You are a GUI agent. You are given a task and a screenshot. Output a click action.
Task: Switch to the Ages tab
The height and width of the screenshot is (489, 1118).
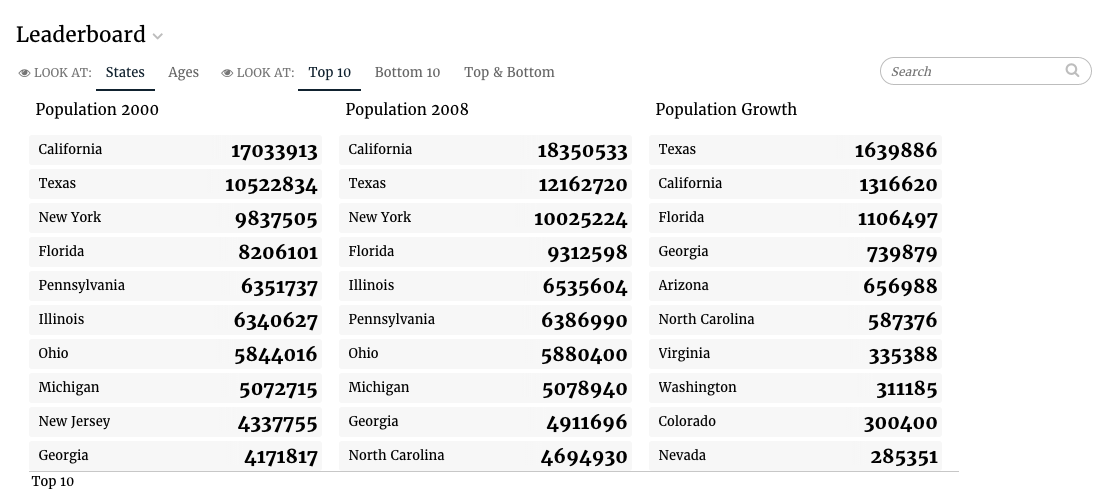coord(183,73)
